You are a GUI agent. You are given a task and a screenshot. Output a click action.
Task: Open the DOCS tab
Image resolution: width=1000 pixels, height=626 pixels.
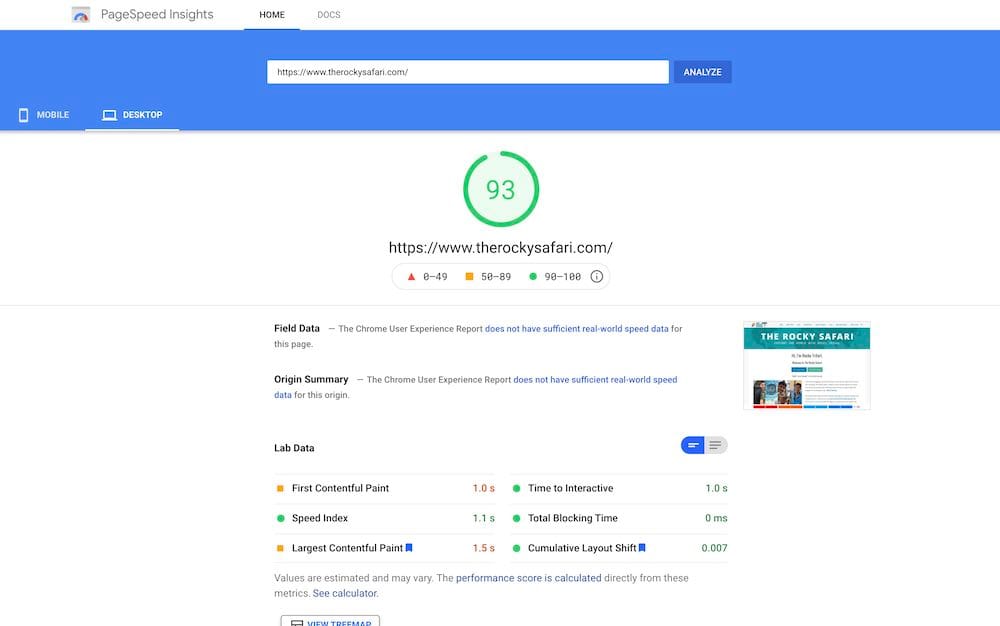click(x=329, y=15)
